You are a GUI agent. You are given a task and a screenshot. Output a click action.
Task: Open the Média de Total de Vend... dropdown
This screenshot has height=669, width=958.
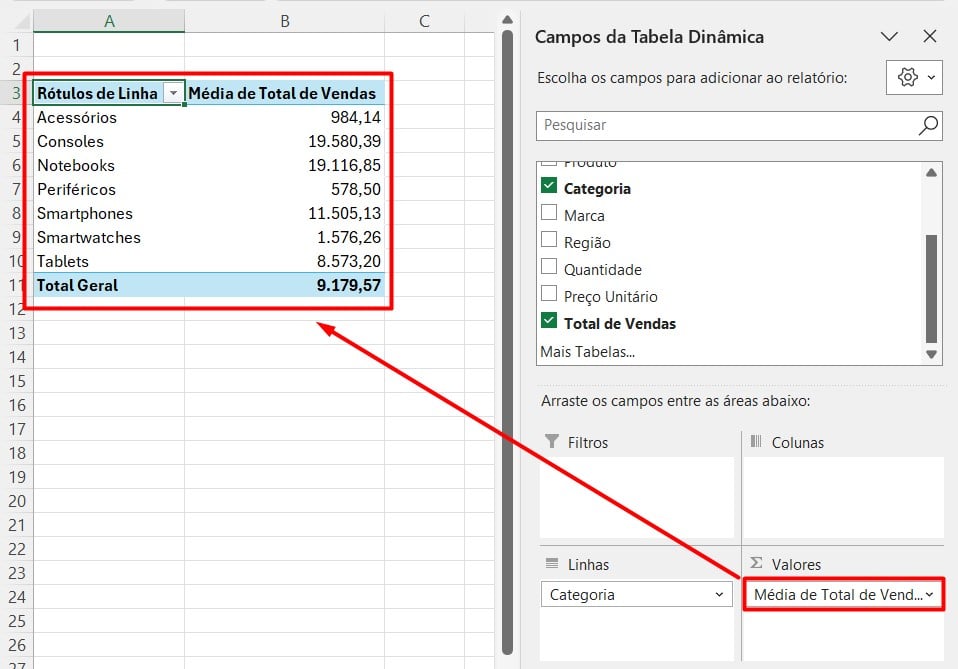point(930,594)
